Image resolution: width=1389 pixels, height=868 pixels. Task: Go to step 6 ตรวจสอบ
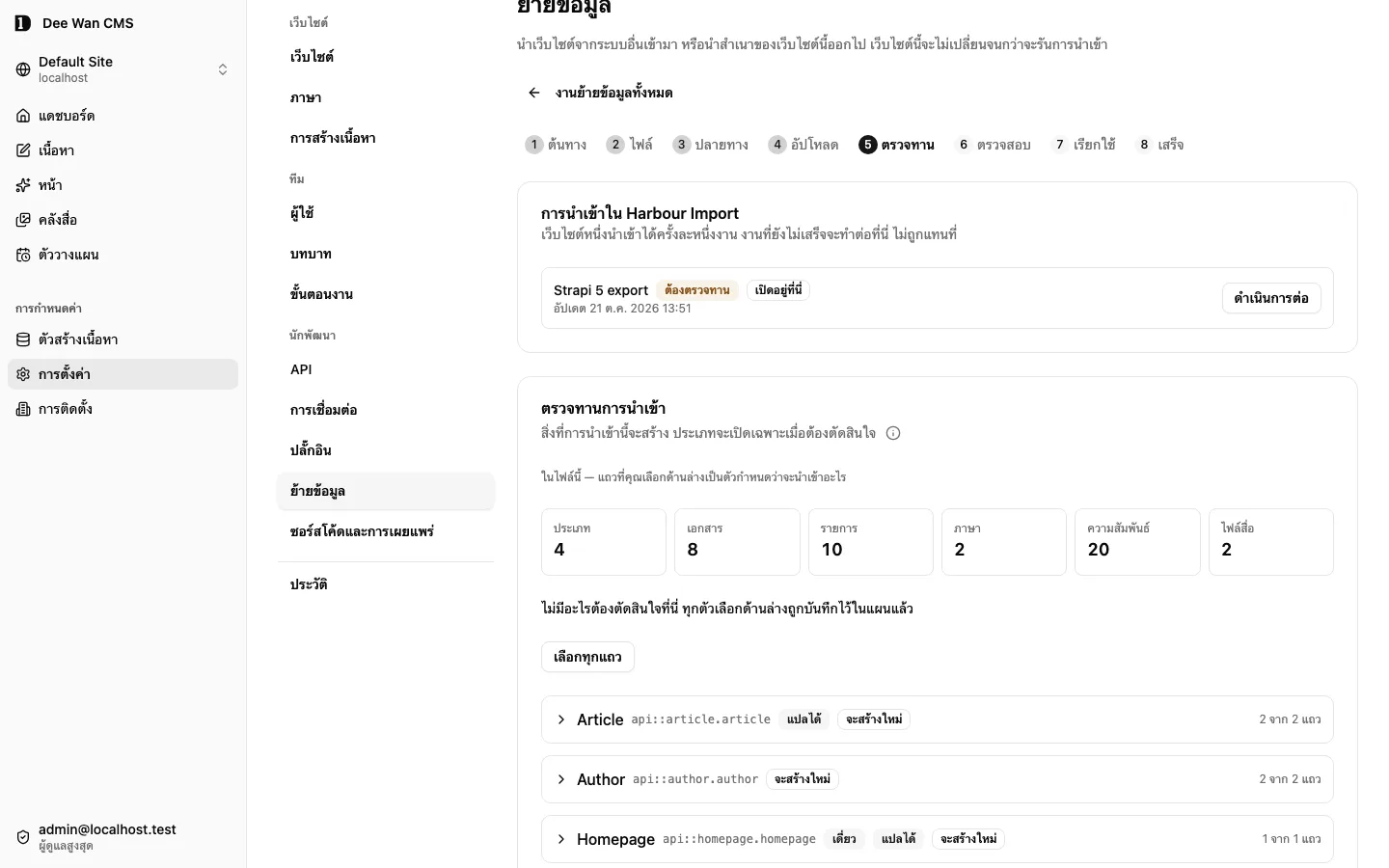point(993,145)
